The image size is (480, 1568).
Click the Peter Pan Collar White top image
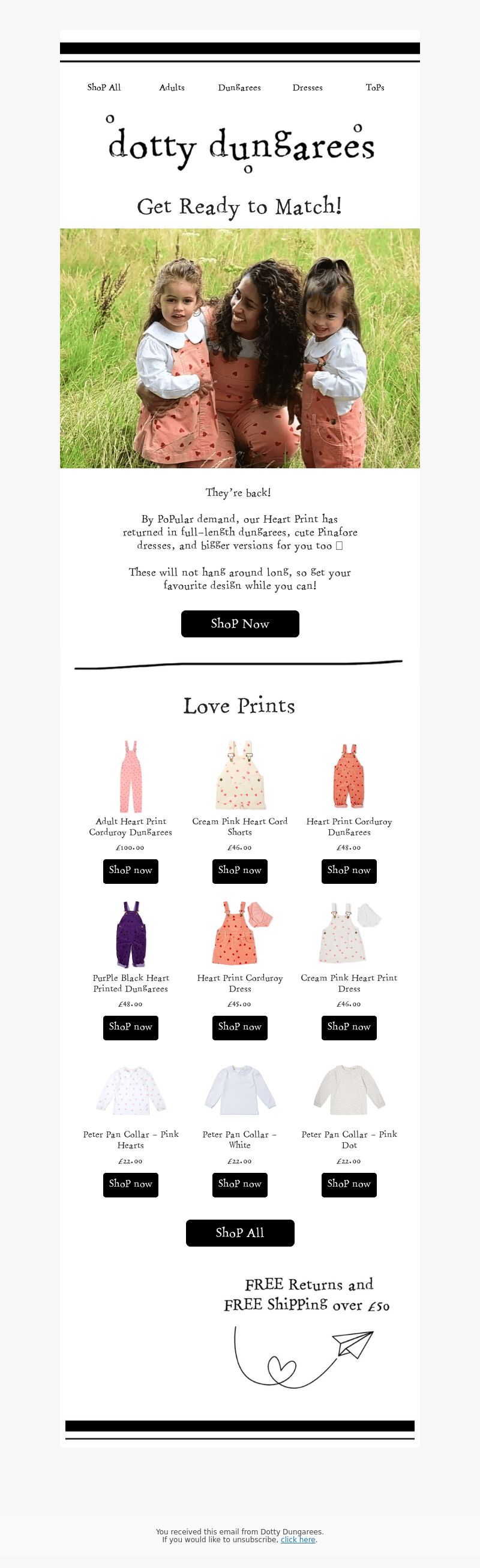tap(240, 1090)
